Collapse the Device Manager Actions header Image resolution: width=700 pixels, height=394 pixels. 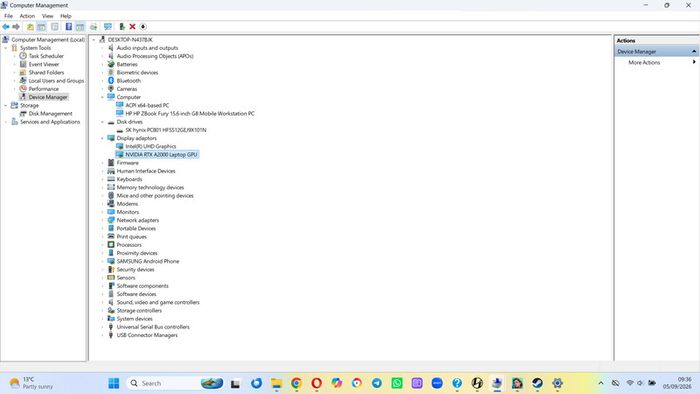coord(694,52)
